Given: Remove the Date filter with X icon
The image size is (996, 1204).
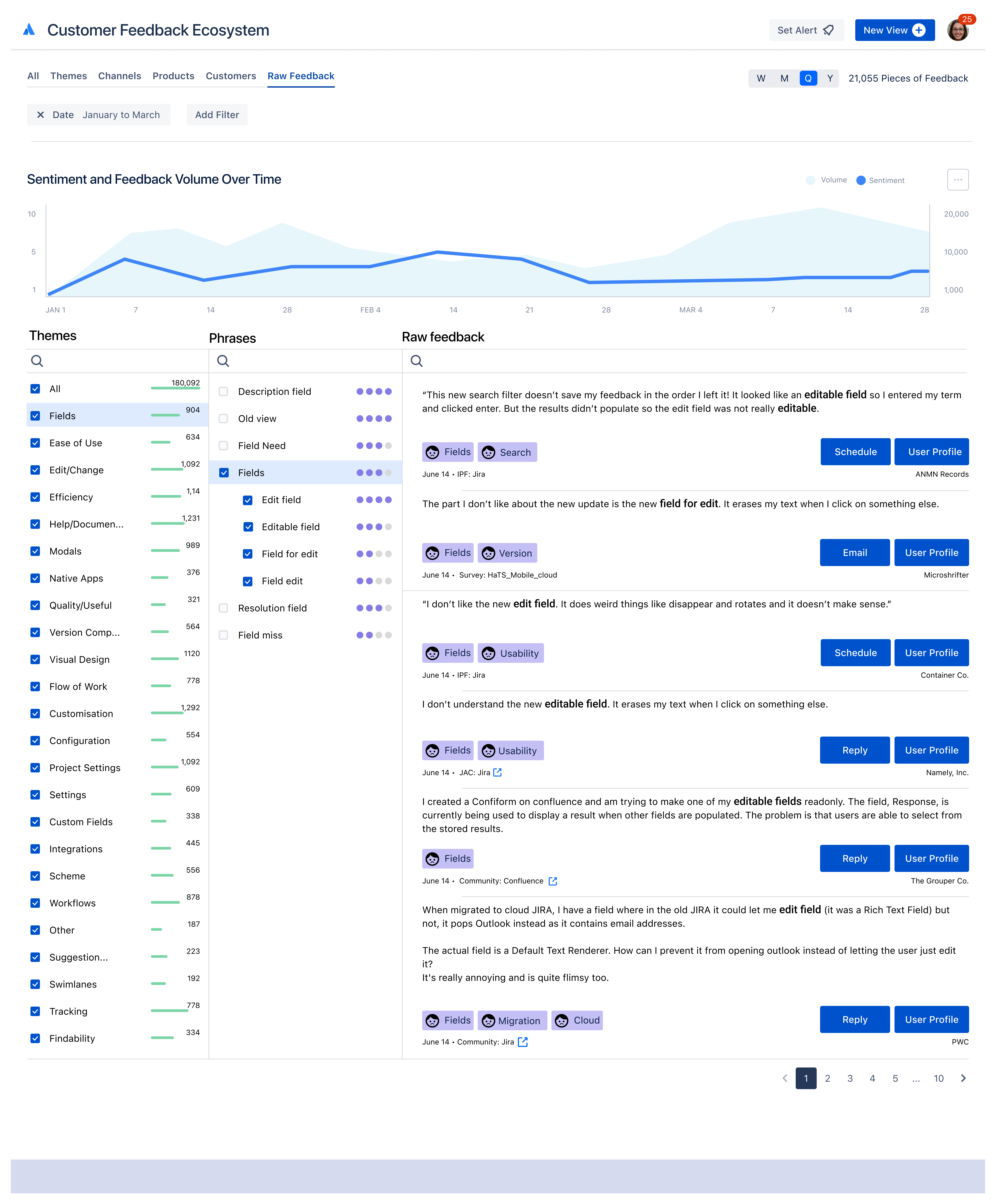Looking at the screenshot, I should click(x=41, y=115).
